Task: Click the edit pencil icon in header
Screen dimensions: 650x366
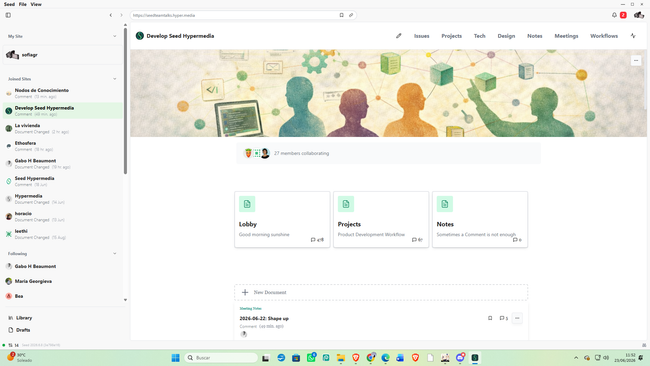Action: point(399,36)
